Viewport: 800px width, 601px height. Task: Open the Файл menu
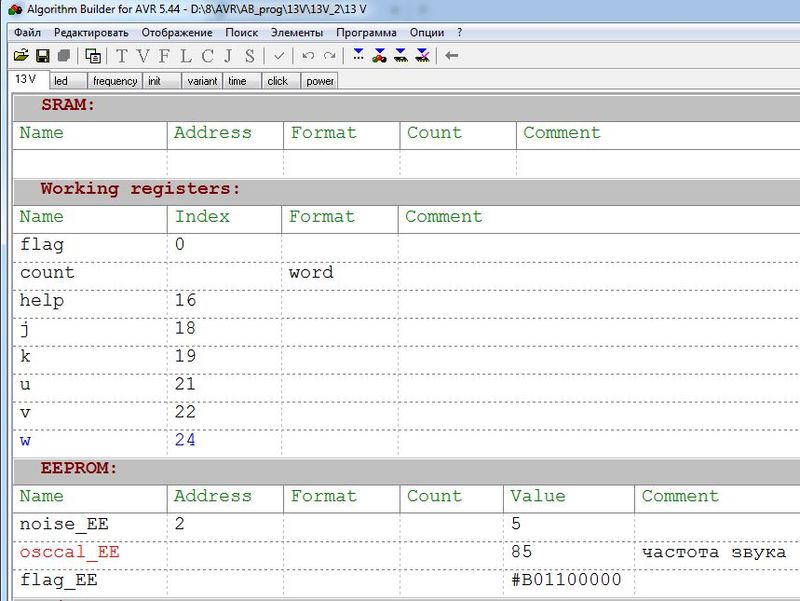28,32
